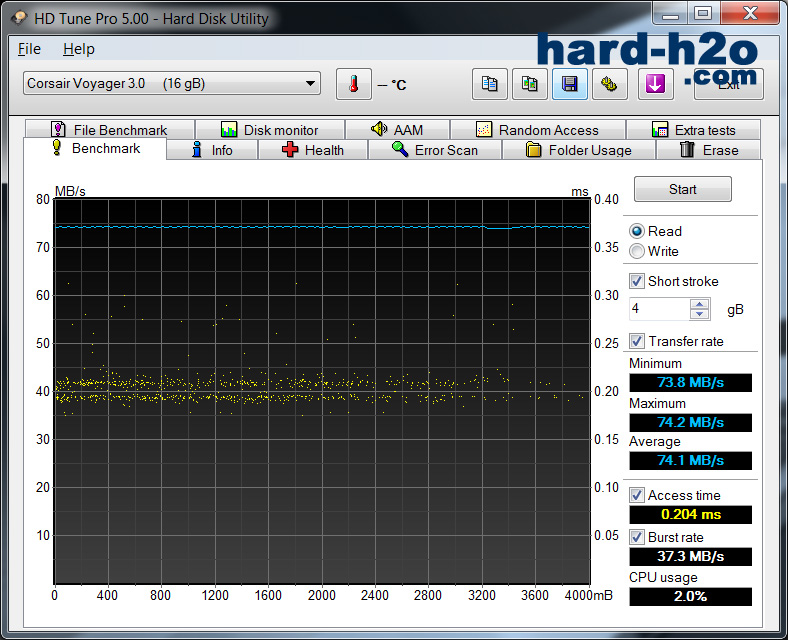Click the copy text to clipboard icon
This screenshot has width=788, height=640.
(489, 84)
